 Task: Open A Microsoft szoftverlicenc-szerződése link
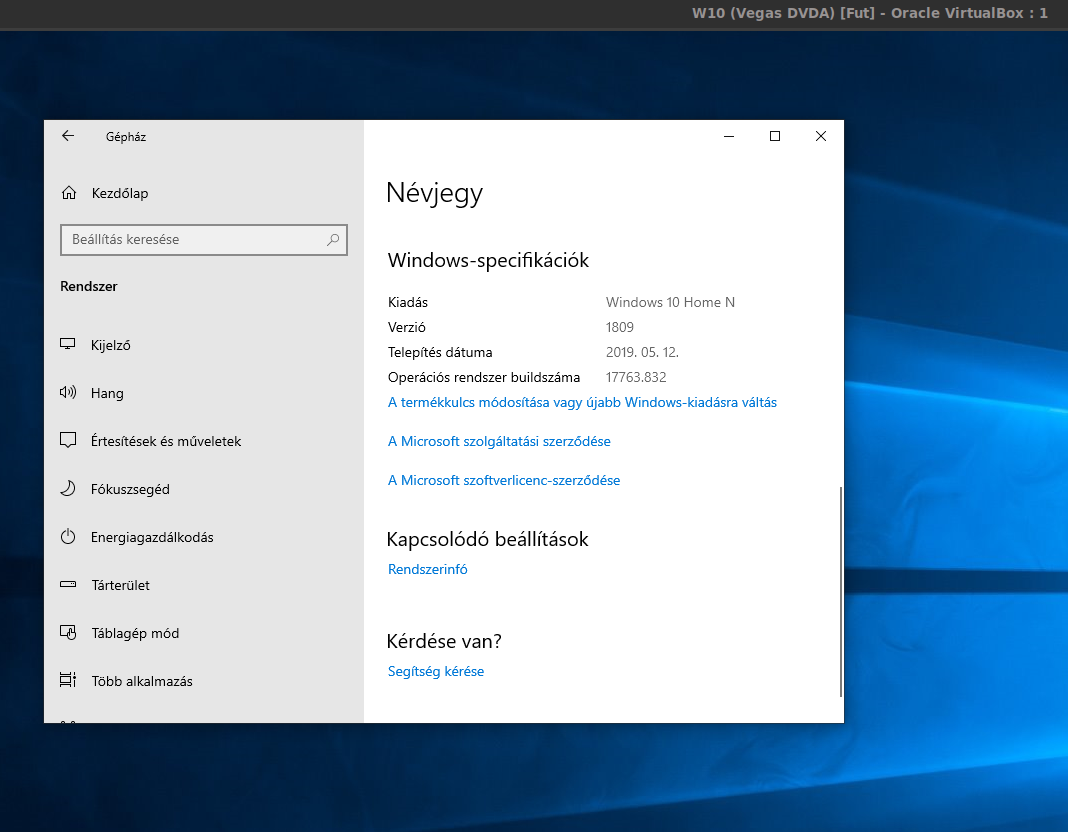(x=504, y=480)
